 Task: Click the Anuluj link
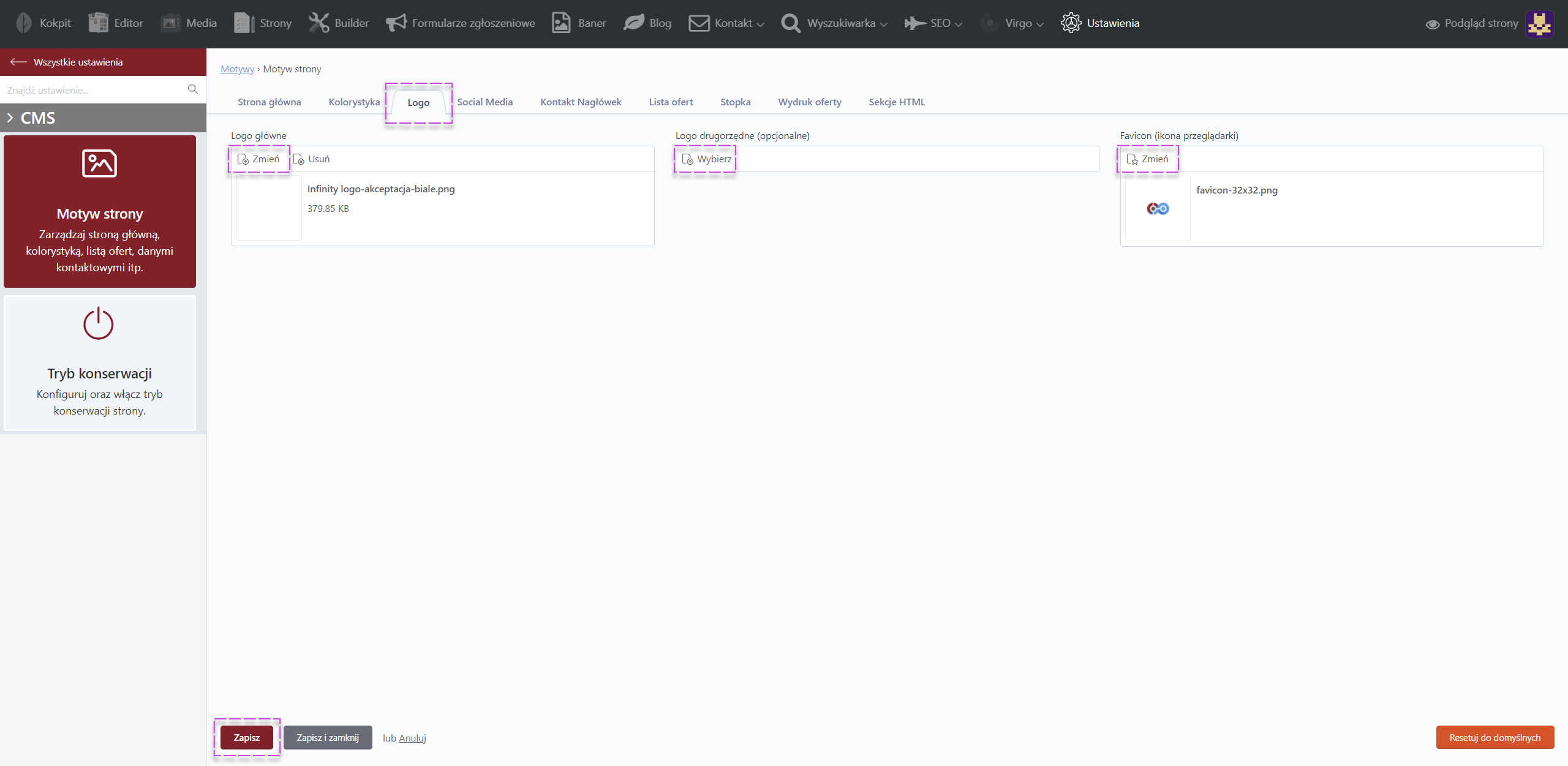click(x=412, y=738)
